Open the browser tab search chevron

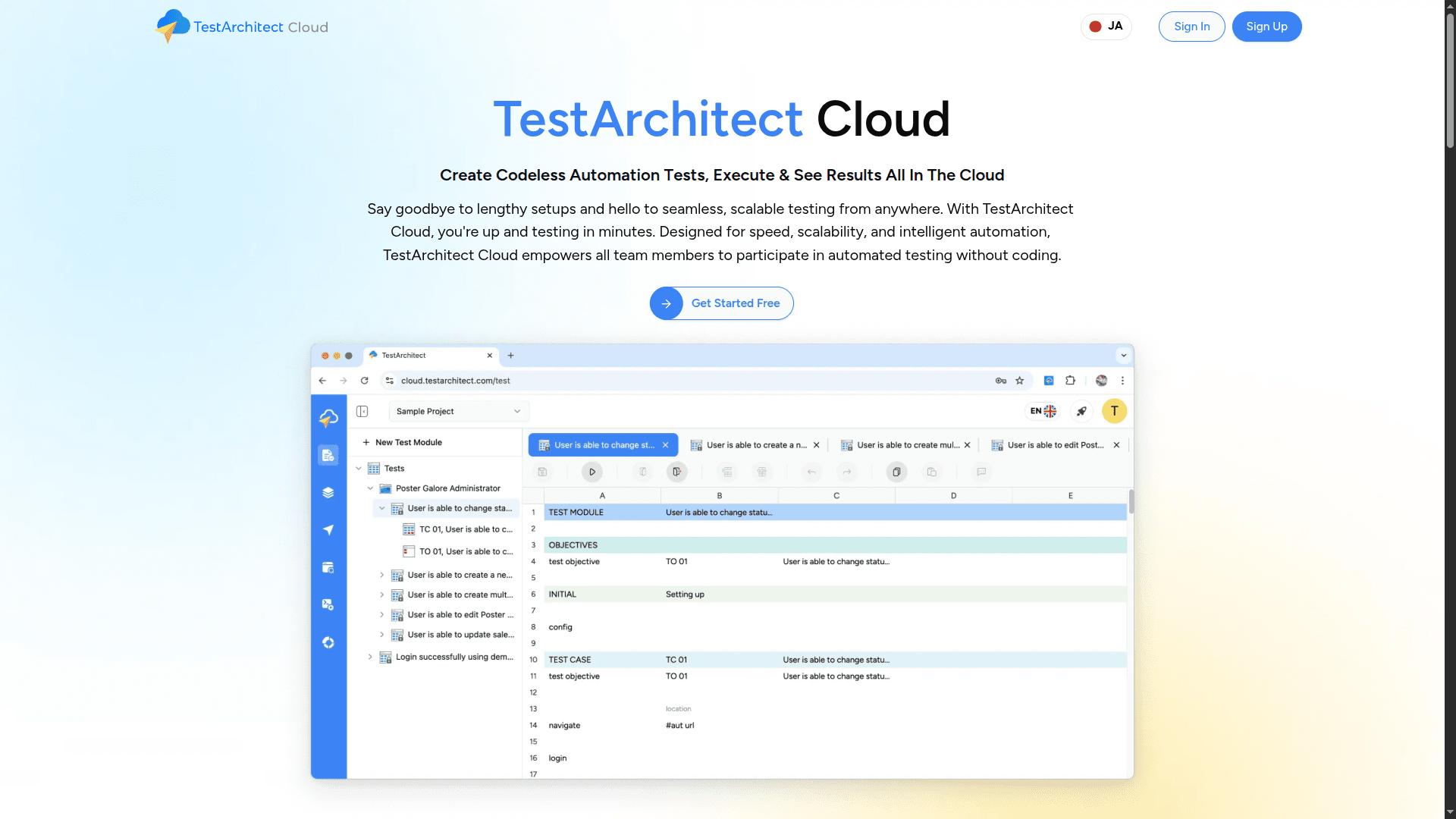[1124, 355]
